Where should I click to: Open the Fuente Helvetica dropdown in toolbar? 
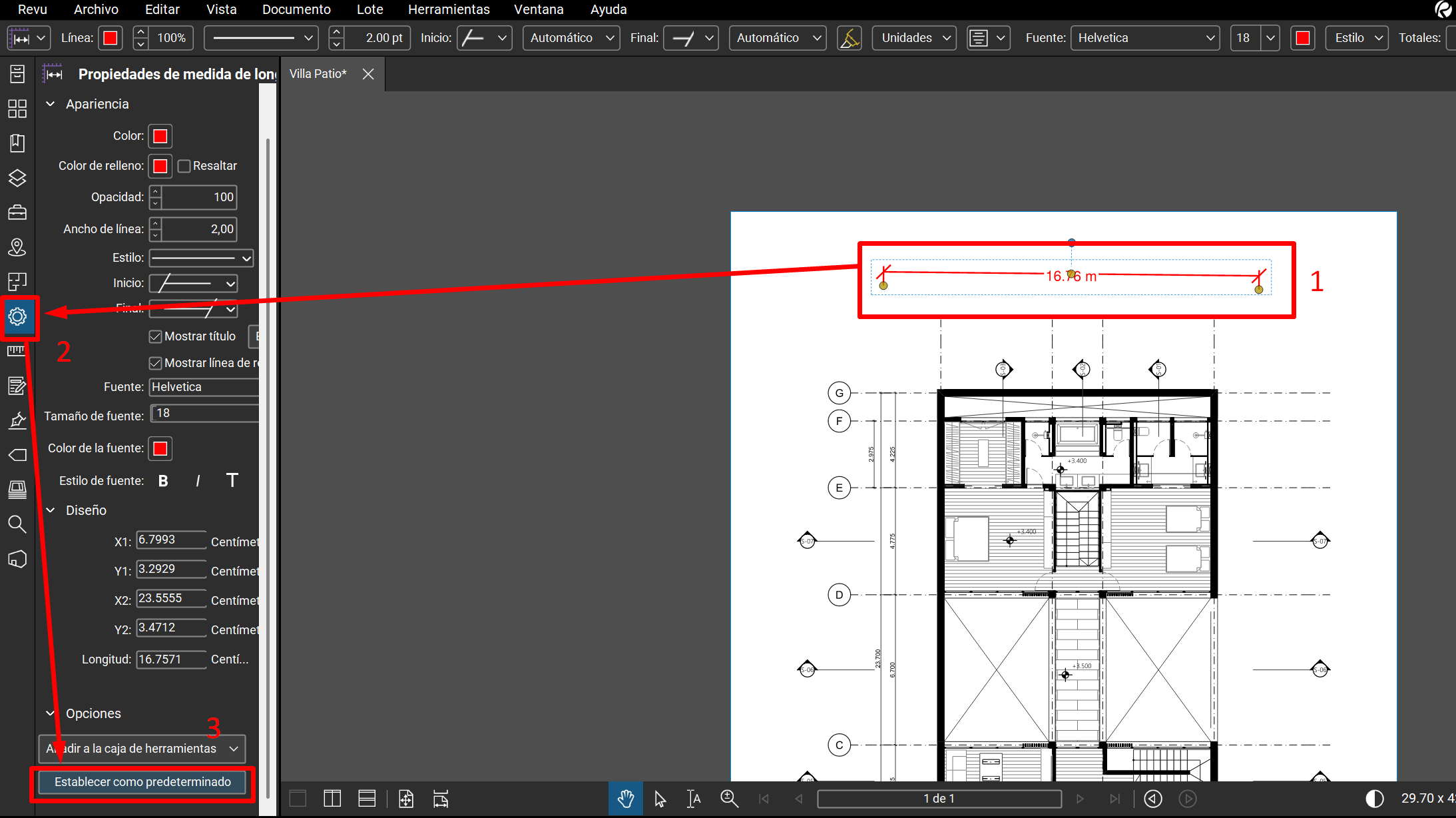[1144, 38]
